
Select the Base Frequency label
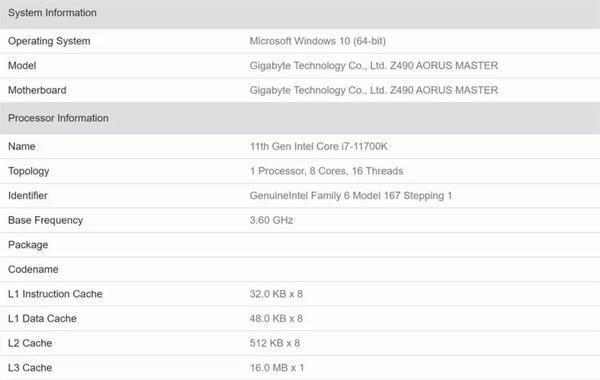pos(46,220)
